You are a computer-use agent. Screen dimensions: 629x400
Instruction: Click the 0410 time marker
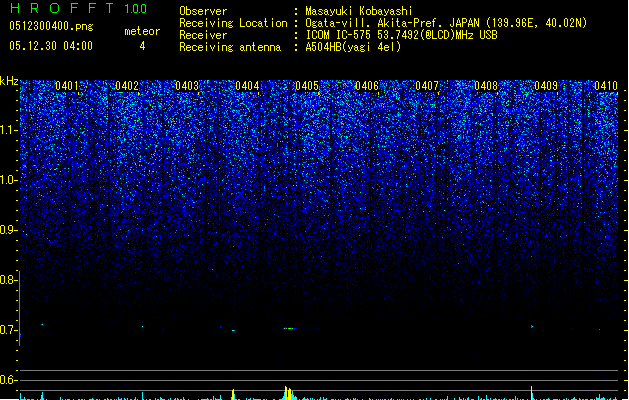[606, 86]
